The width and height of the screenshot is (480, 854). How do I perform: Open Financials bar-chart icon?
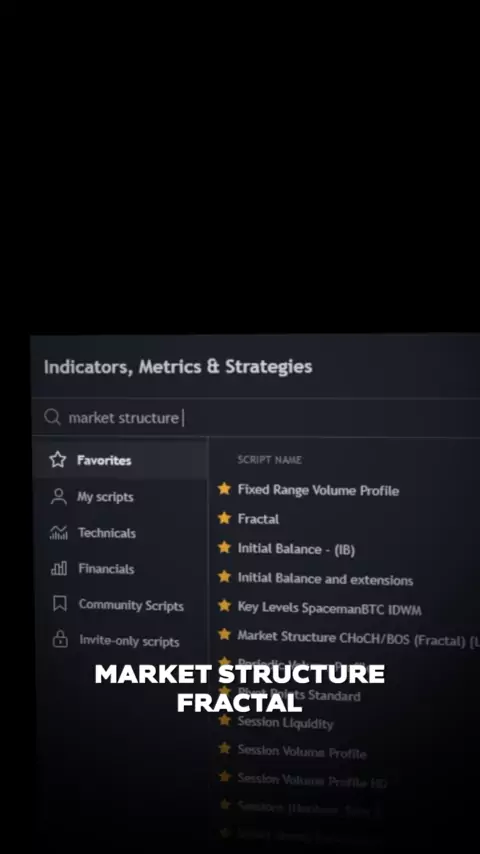[59, 569]
